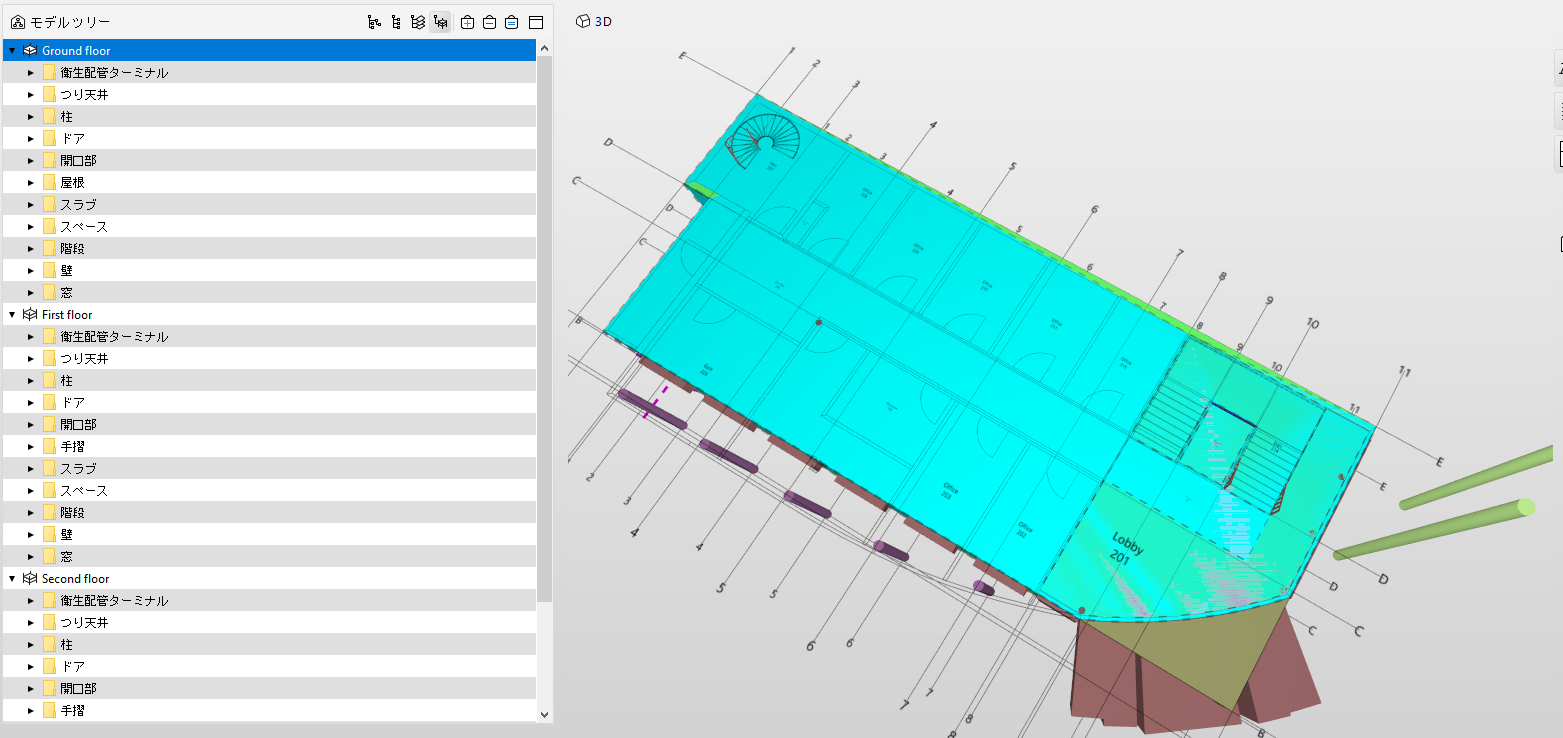Select 窓 under First floor
Image resolution: width=1563 pixels, height=738 pixels.
270,556
